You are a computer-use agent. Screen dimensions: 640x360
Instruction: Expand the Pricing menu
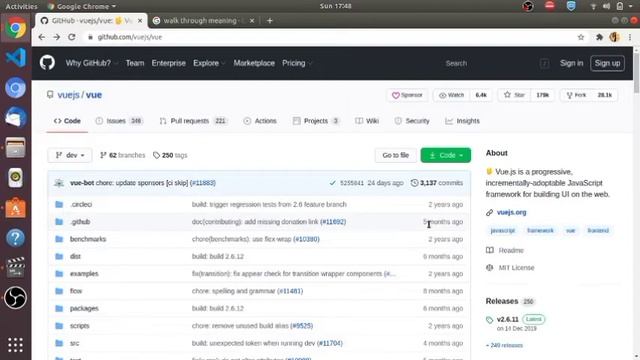pos(297,63)
